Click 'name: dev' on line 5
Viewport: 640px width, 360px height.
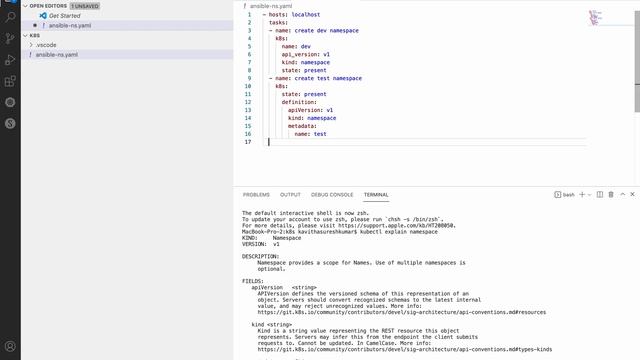click(296, 47)
